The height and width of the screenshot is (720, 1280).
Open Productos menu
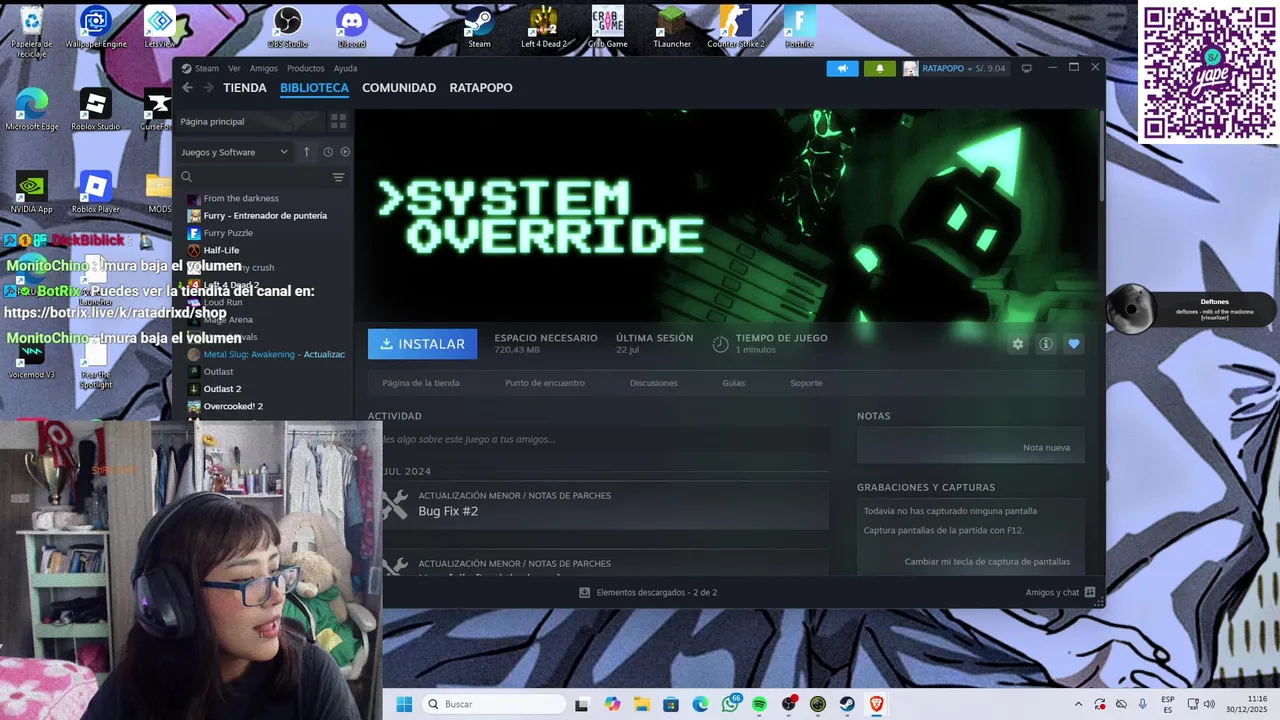point(305,68)
